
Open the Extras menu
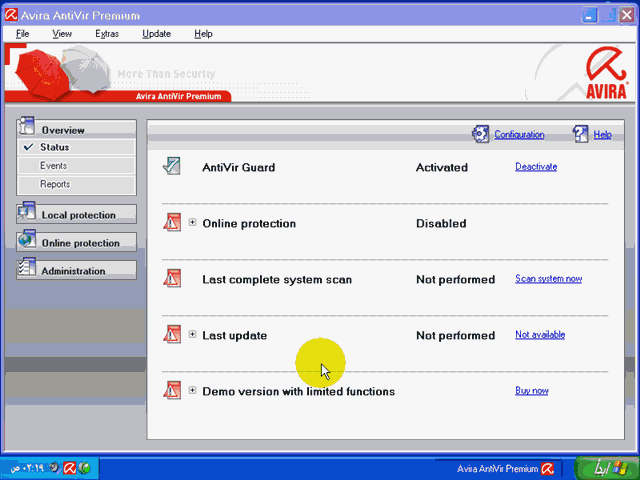[106, 33]
